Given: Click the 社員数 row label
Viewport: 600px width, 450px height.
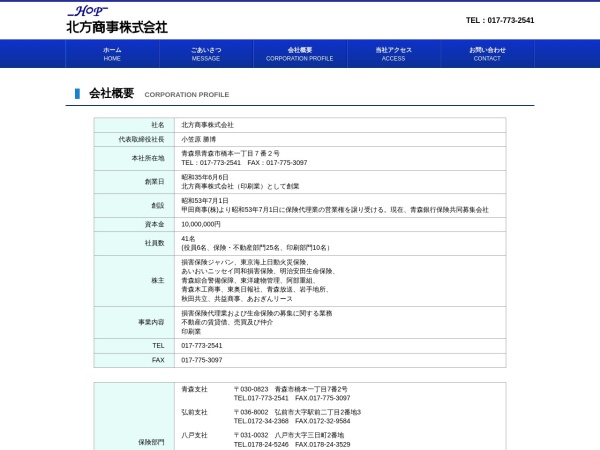Looking at the screenshot, I should [x=155, y=243].
